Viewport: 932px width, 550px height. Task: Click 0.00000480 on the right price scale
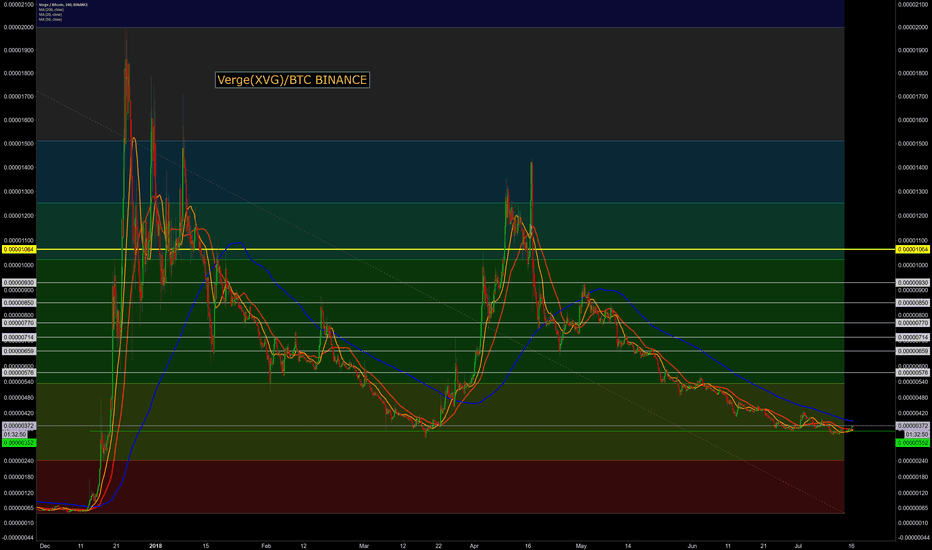(913, 398)
